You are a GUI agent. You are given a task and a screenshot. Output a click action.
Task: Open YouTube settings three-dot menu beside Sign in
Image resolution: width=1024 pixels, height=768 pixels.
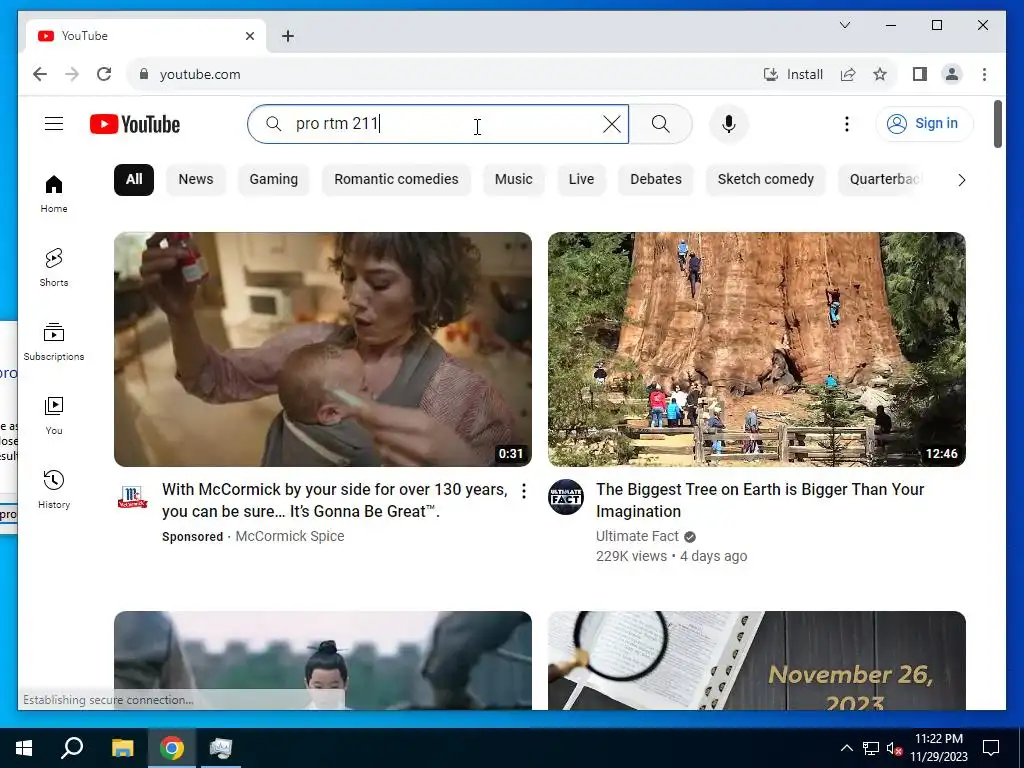pos(846,124)
